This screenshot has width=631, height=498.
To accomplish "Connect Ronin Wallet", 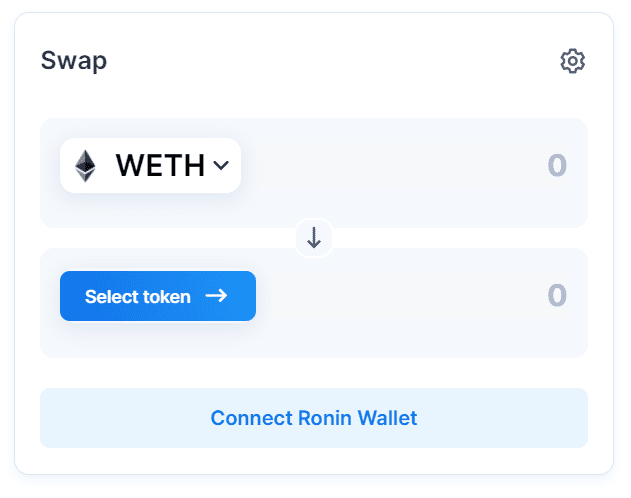I will coord(314,418).
